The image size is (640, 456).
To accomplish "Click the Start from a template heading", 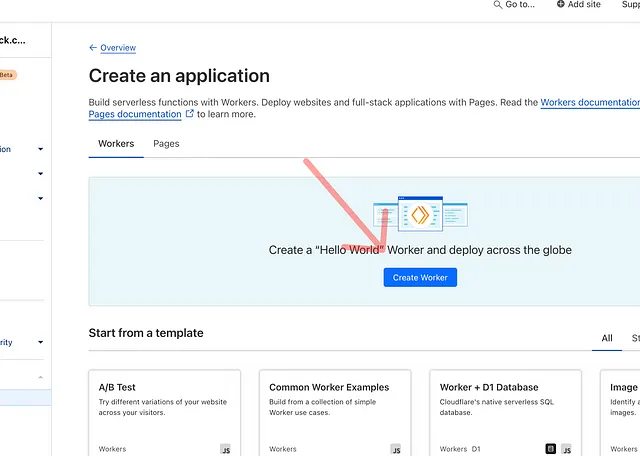I will (146, 333).
